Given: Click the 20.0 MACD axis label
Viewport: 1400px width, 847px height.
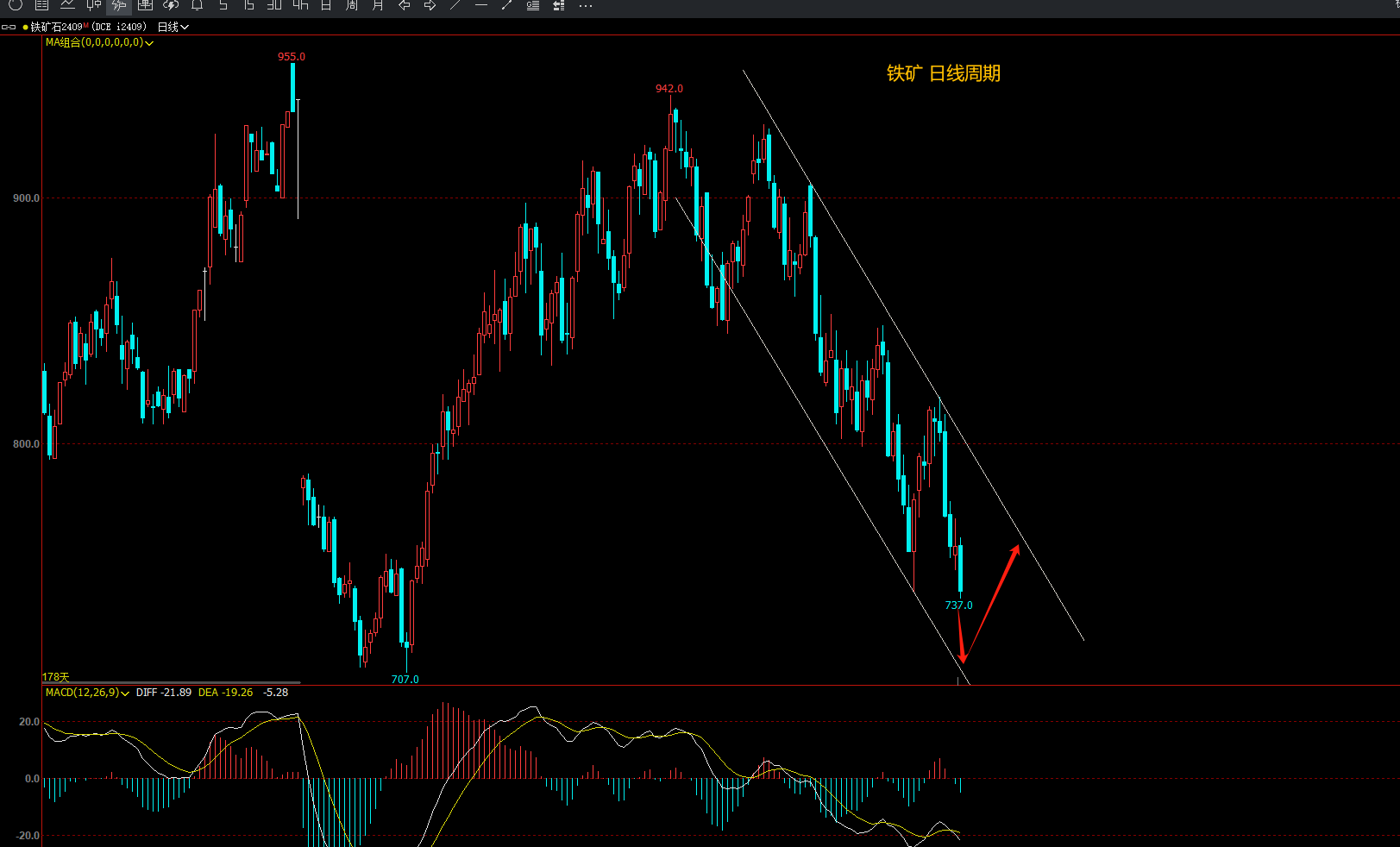Looking at the screenshot, I should point(29,722).
